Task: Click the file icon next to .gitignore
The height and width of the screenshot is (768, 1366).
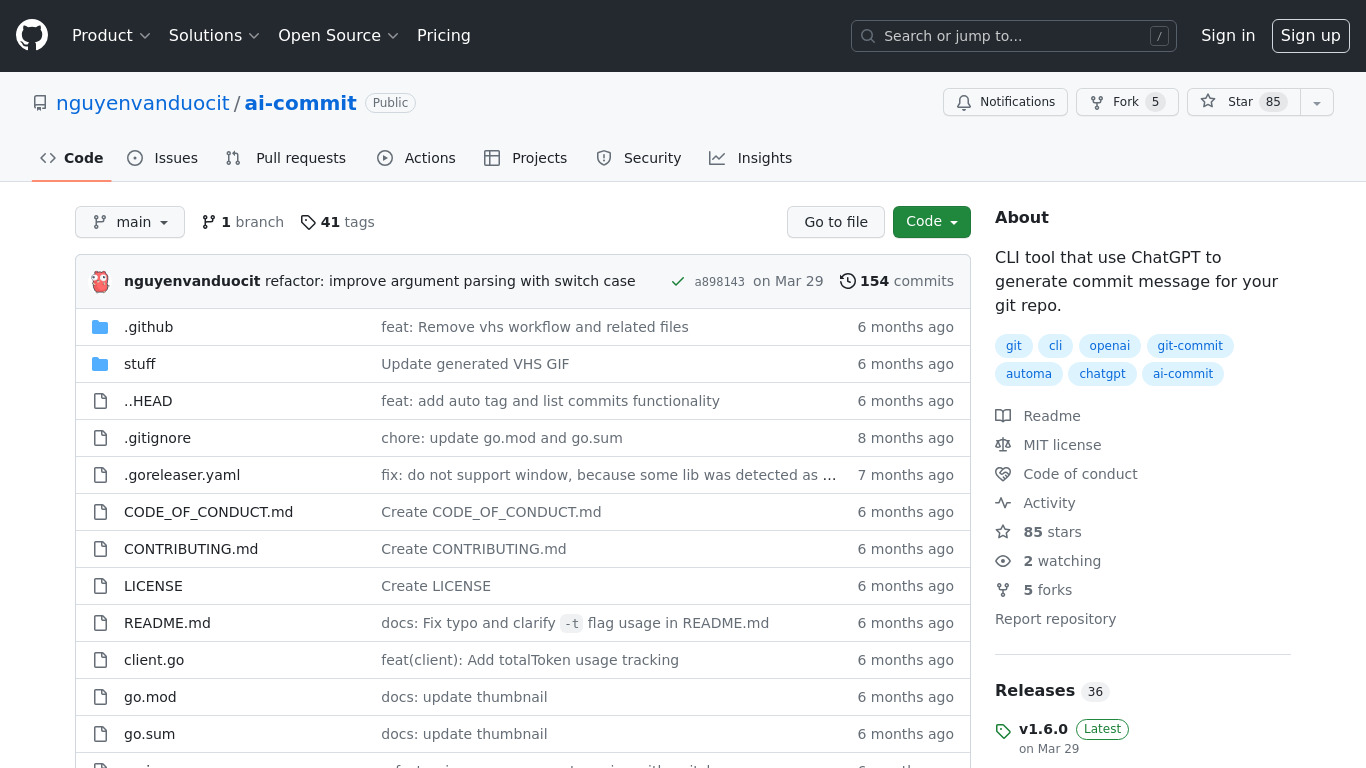Action: tap(100, 438)
